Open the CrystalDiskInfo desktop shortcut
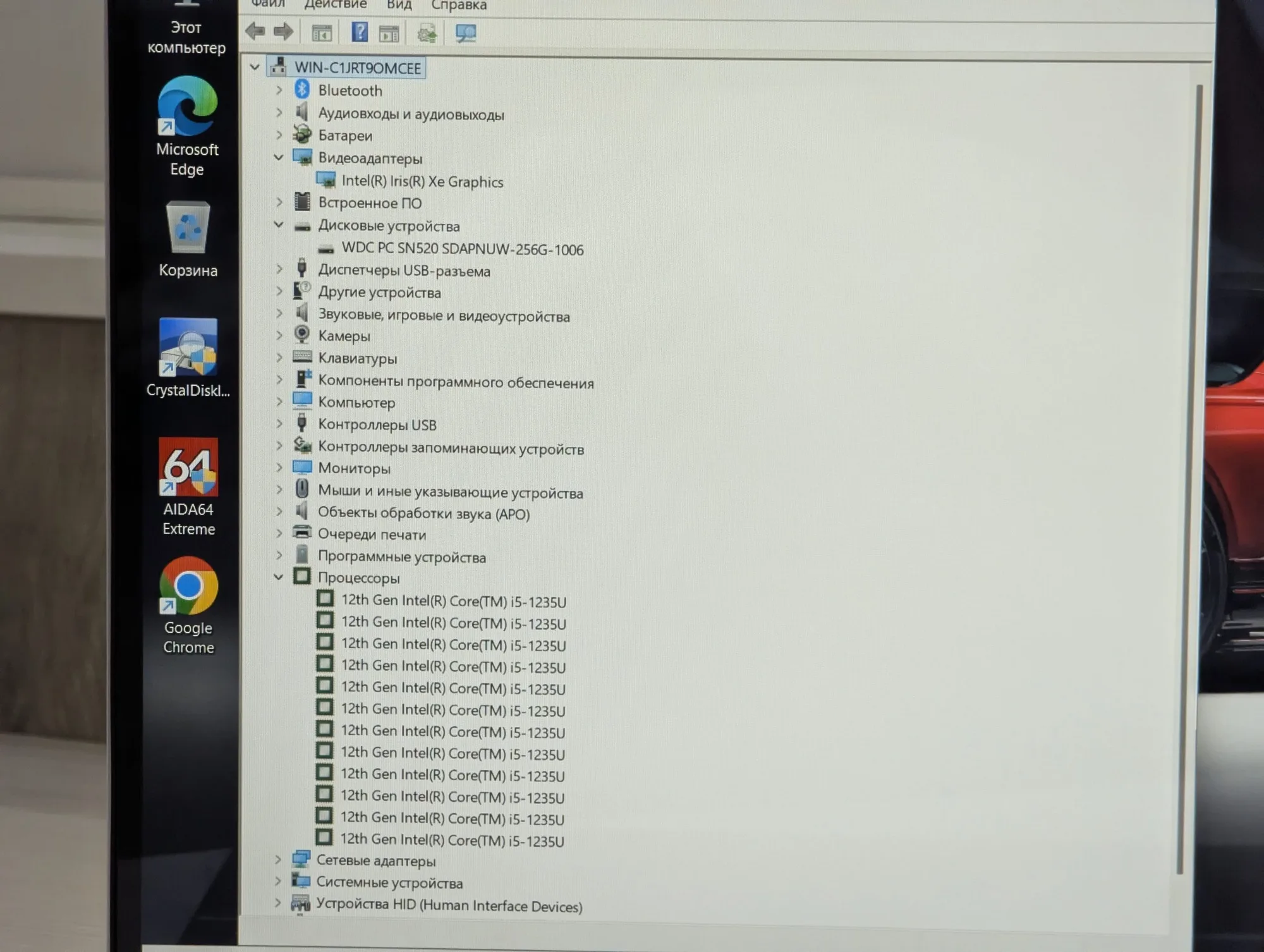Screen dimensions: 1264x952 click(x=188, y=358)
